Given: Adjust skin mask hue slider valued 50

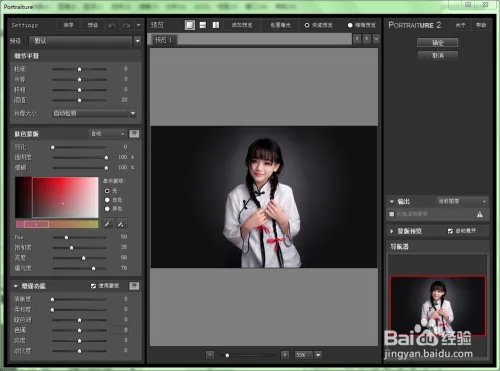Looking at the screenshot, I should pos(79,237).
